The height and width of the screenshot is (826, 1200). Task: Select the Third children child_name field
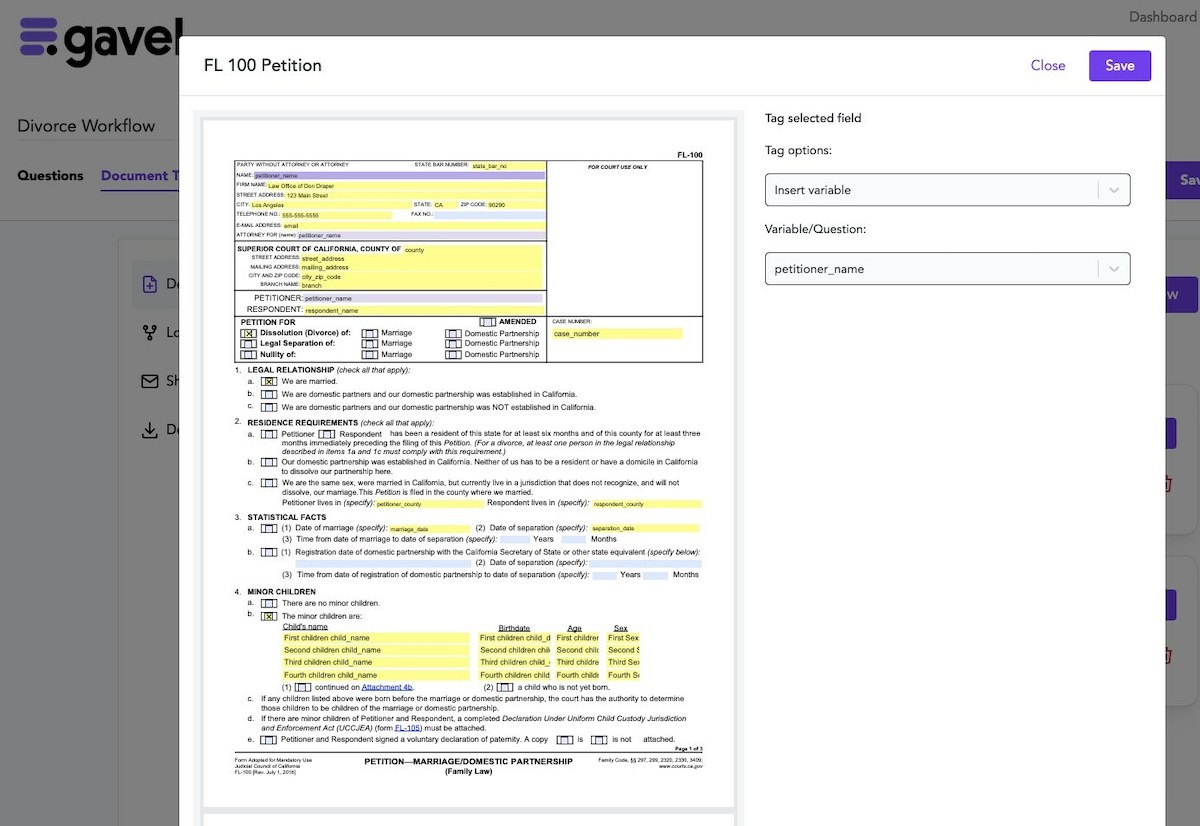click(376, 662)
